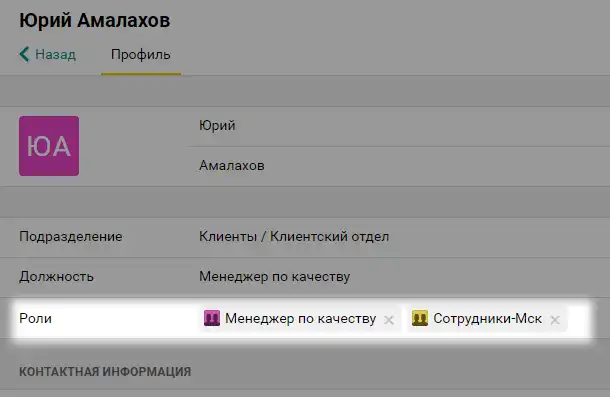Edit the Должность value Менеджер по качеству
Screen dimensions: 610x397
pyautogui.click(x=275, y=277)
